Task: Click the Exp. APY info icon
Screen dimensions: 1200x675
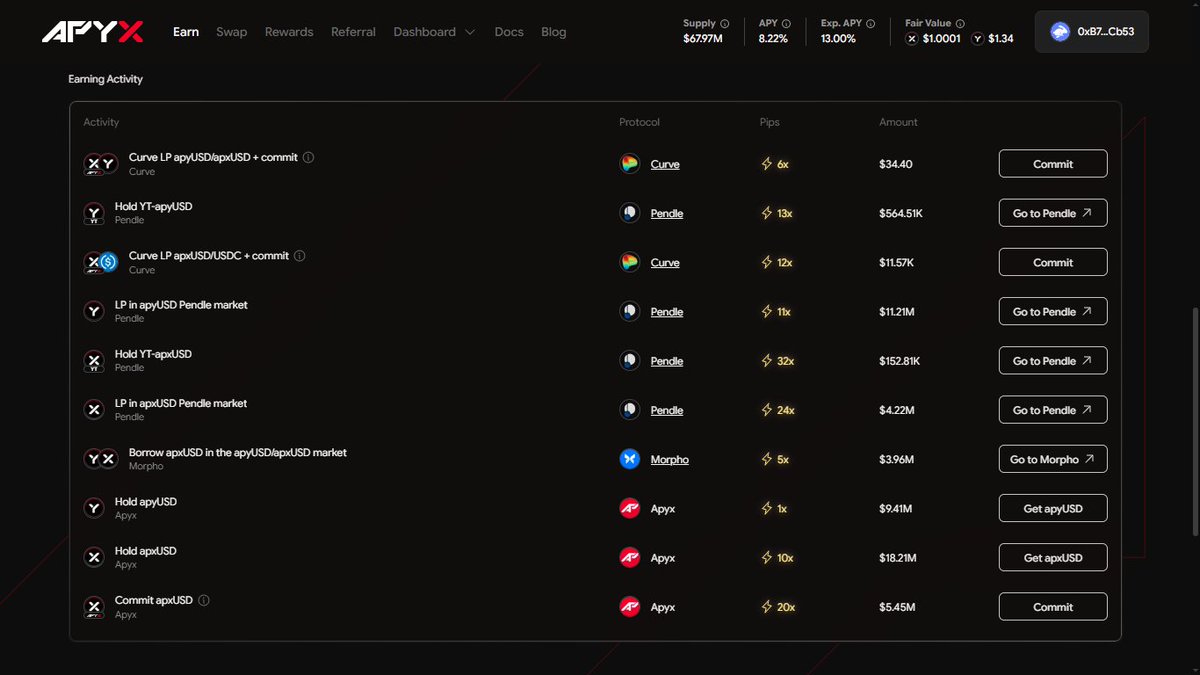Action: pyautogui.click(x=871, y=23)
